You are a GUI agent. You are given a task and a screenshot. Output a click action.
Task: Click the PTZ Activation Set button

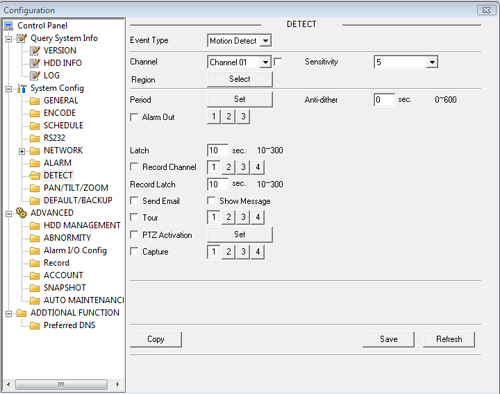coord(240,235)
